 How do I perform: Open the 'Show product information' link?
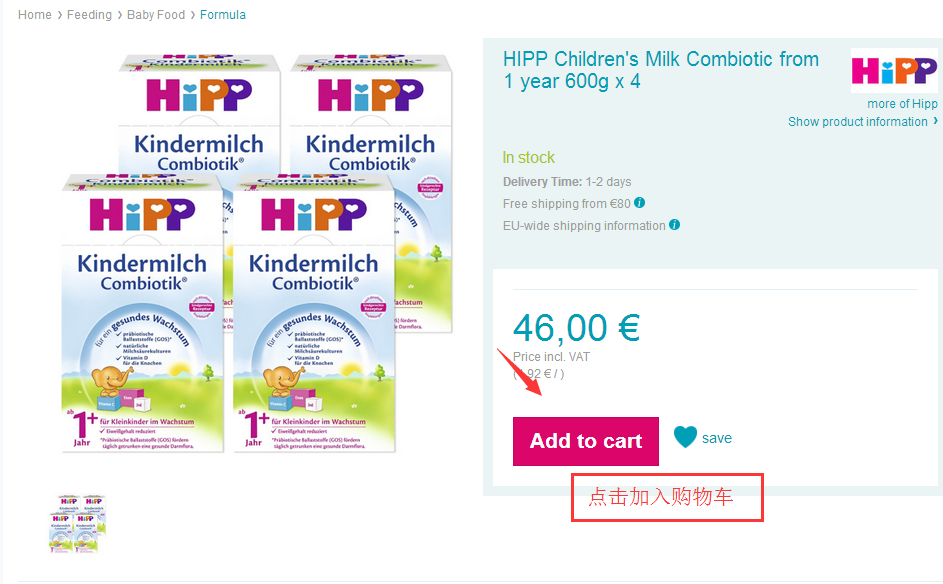pos(857,122)
